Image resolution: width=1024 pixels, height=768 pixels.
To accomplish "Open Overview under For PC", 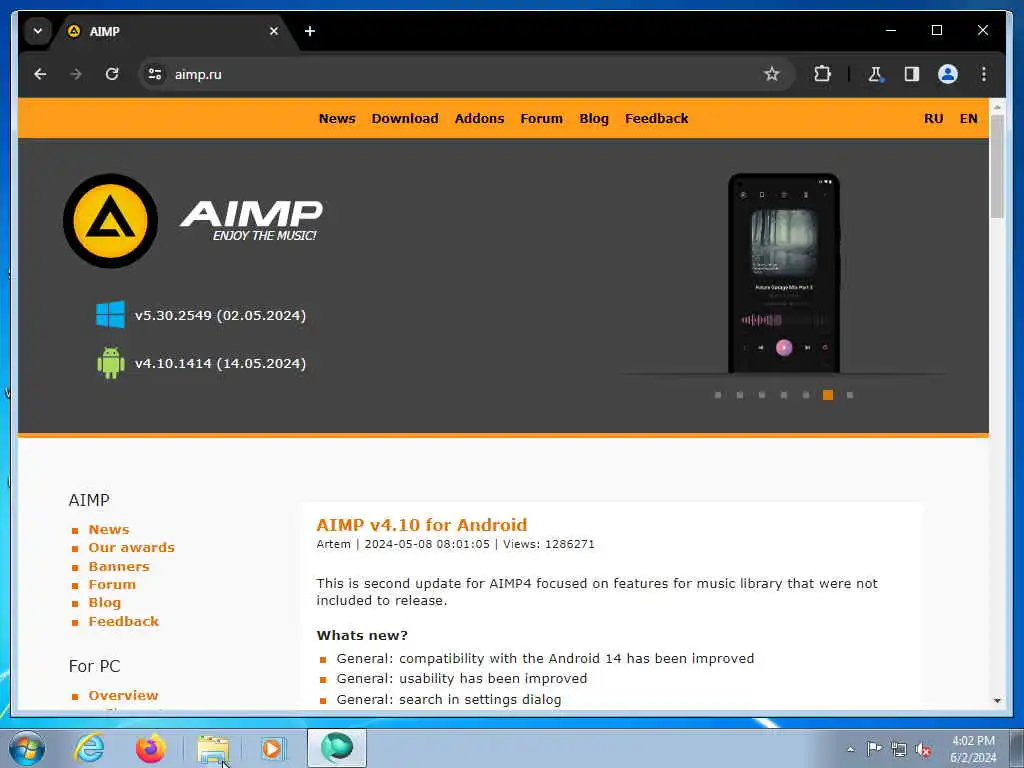I will coord(123,696).
